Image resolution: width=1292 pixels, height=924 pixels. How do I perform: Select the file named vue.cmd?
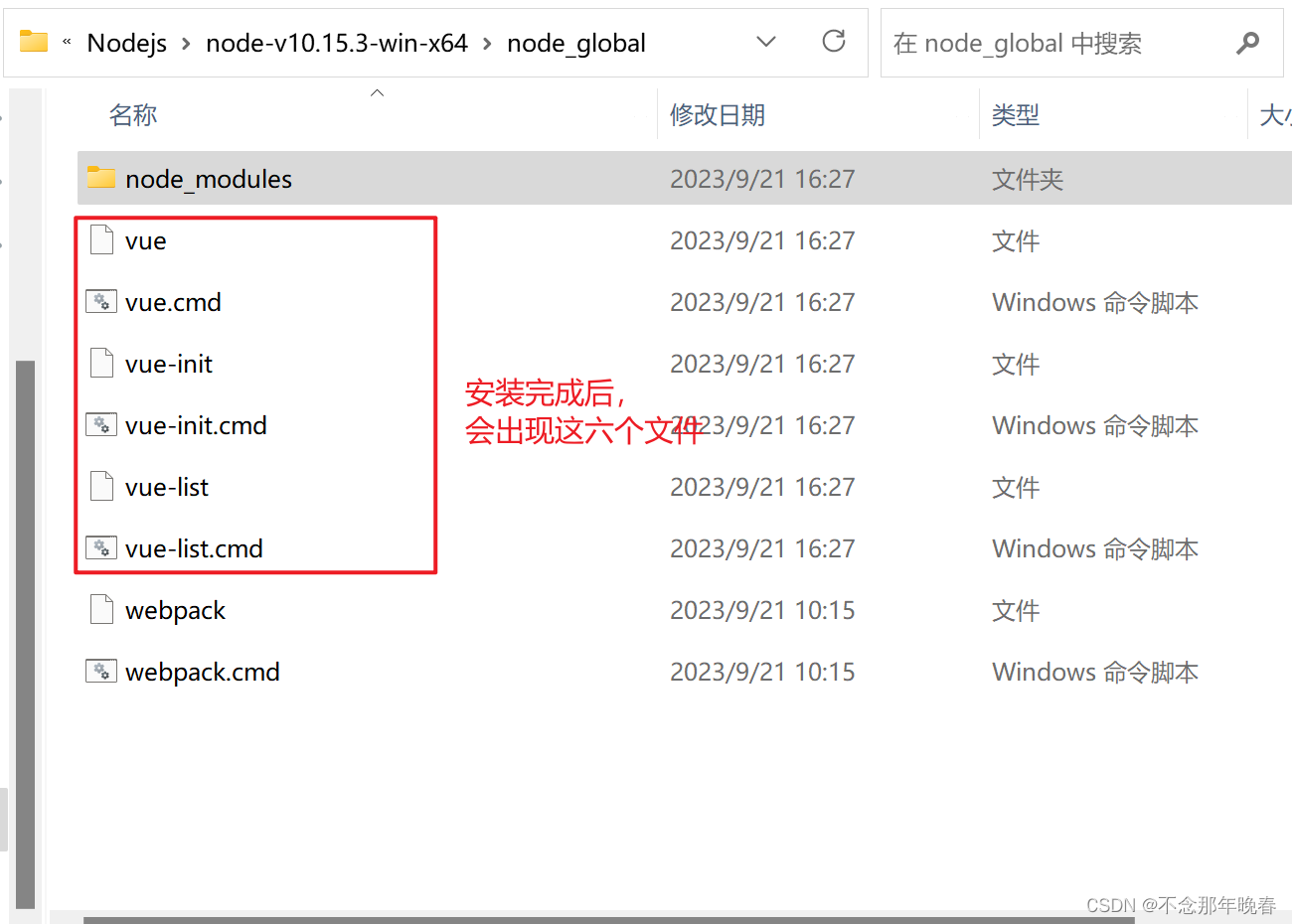(x=173, y=302)
